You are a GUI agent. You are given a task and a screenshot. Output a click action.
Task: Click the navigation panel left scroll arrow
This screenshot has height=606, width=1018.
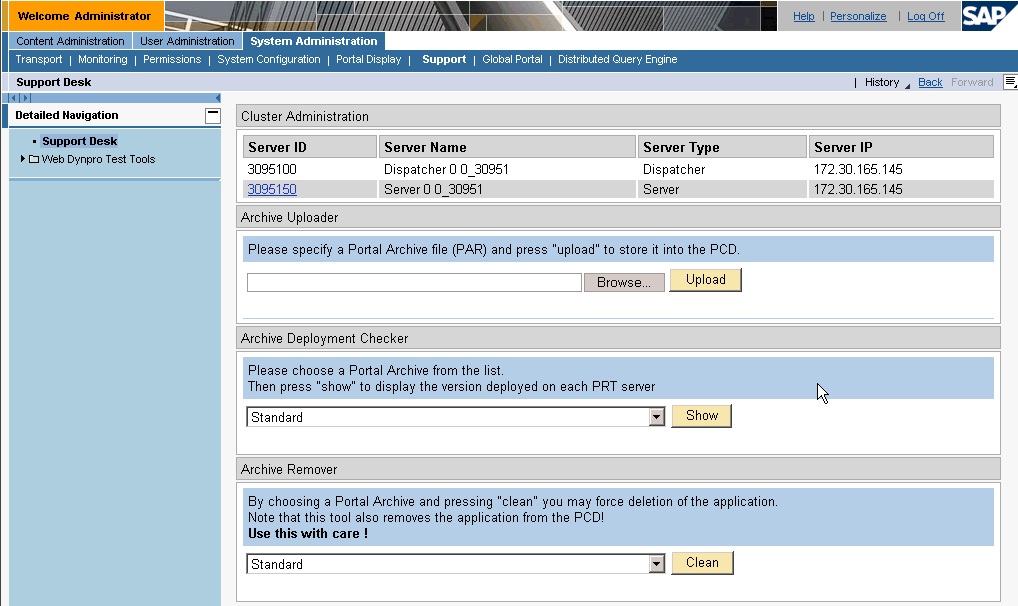[x=13, y=98]
